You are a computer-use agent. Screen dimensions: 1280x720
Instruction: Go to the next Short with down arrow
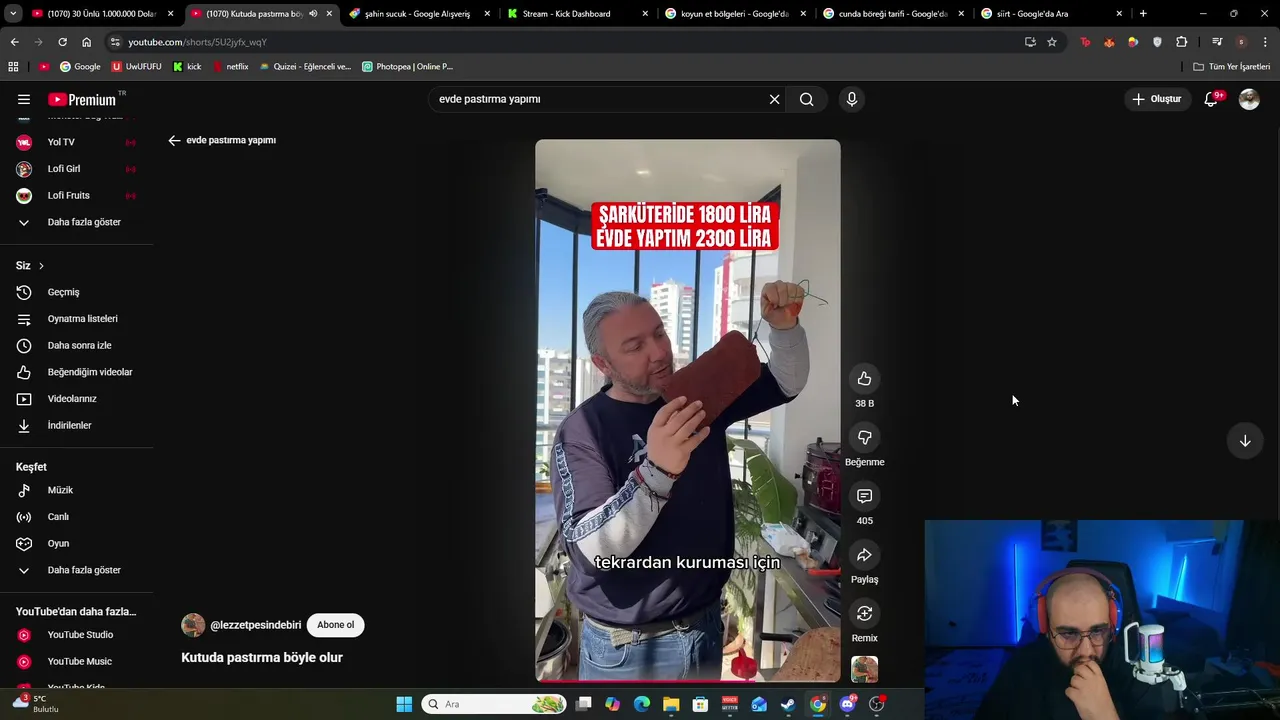(1245, 441)
